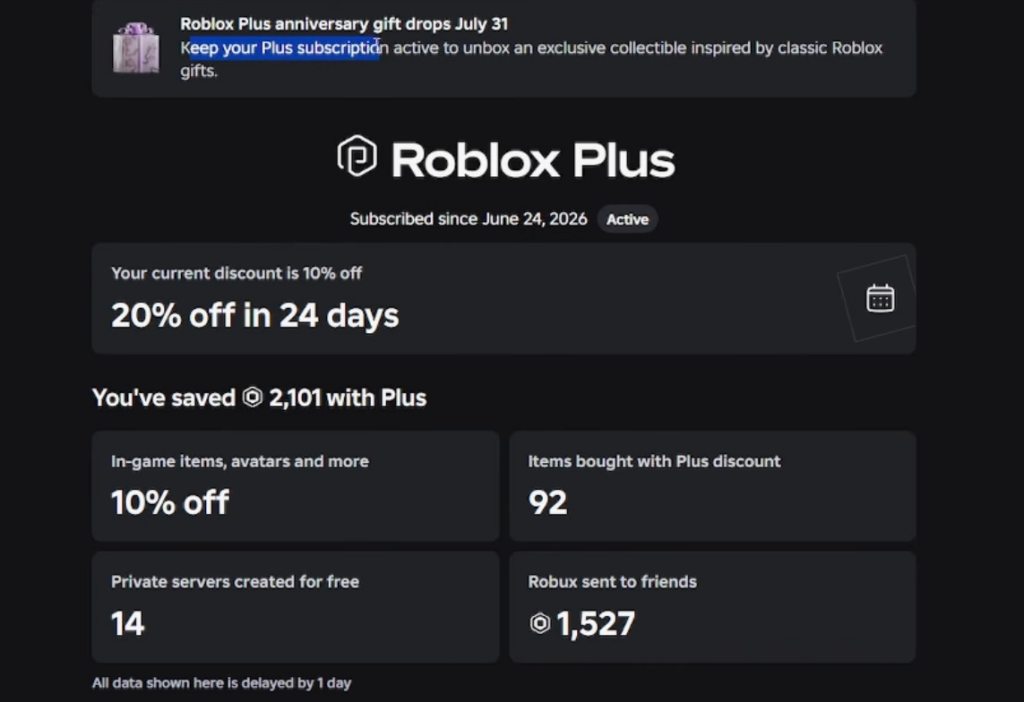Open the Items bought with Plus discount card
This screenshot has height=702, width=1024.
tap(712, 486)
